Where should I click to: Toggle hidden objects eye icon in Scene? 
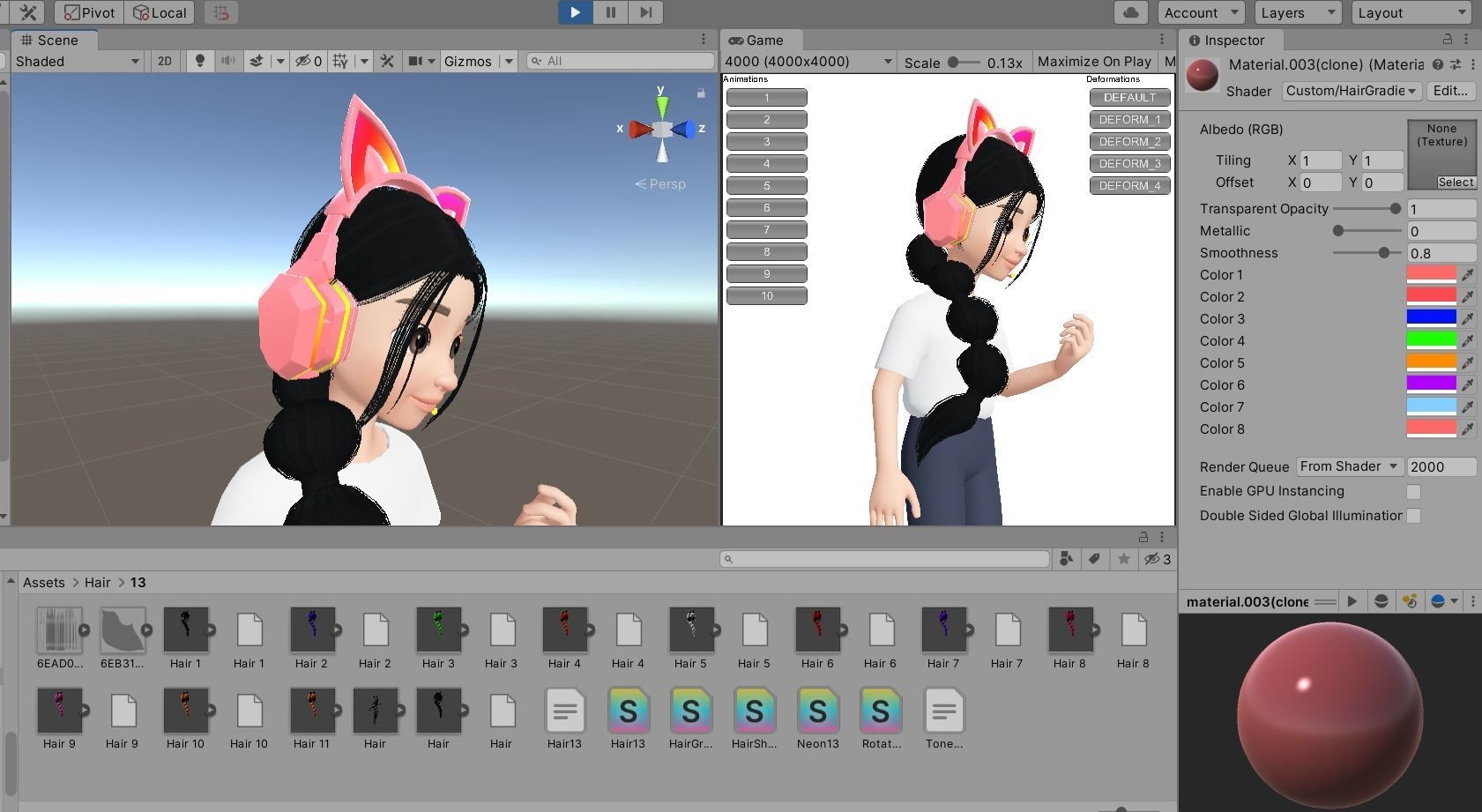pos(308,61)
